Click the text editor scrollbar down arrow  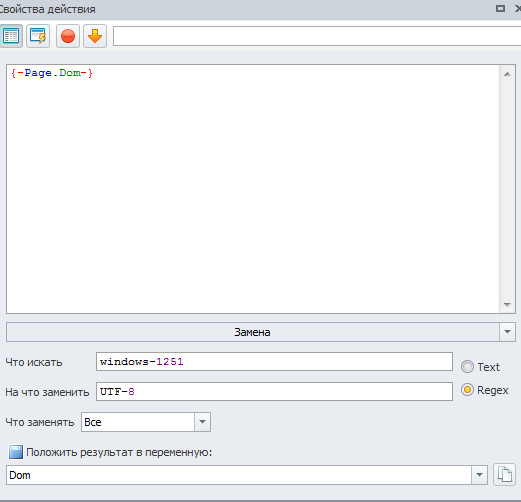pyautogui.click(x=507, y=305)
